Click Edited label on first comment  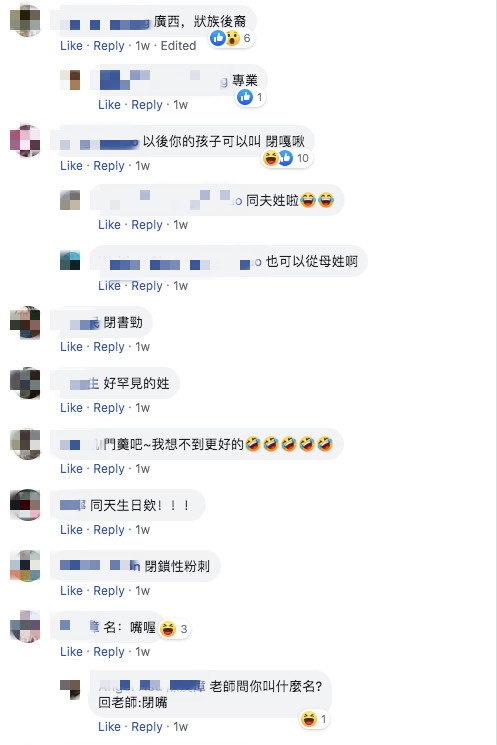point(178,46)
